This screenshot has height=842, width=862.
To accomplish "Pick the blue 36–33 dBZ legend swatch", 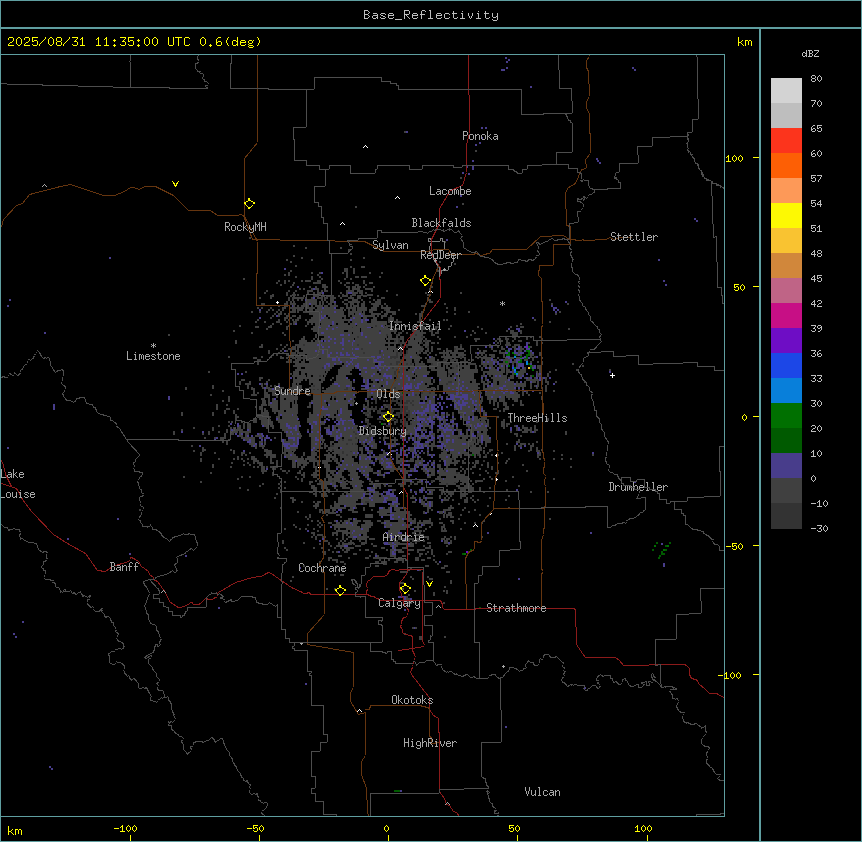I will 786,366.
